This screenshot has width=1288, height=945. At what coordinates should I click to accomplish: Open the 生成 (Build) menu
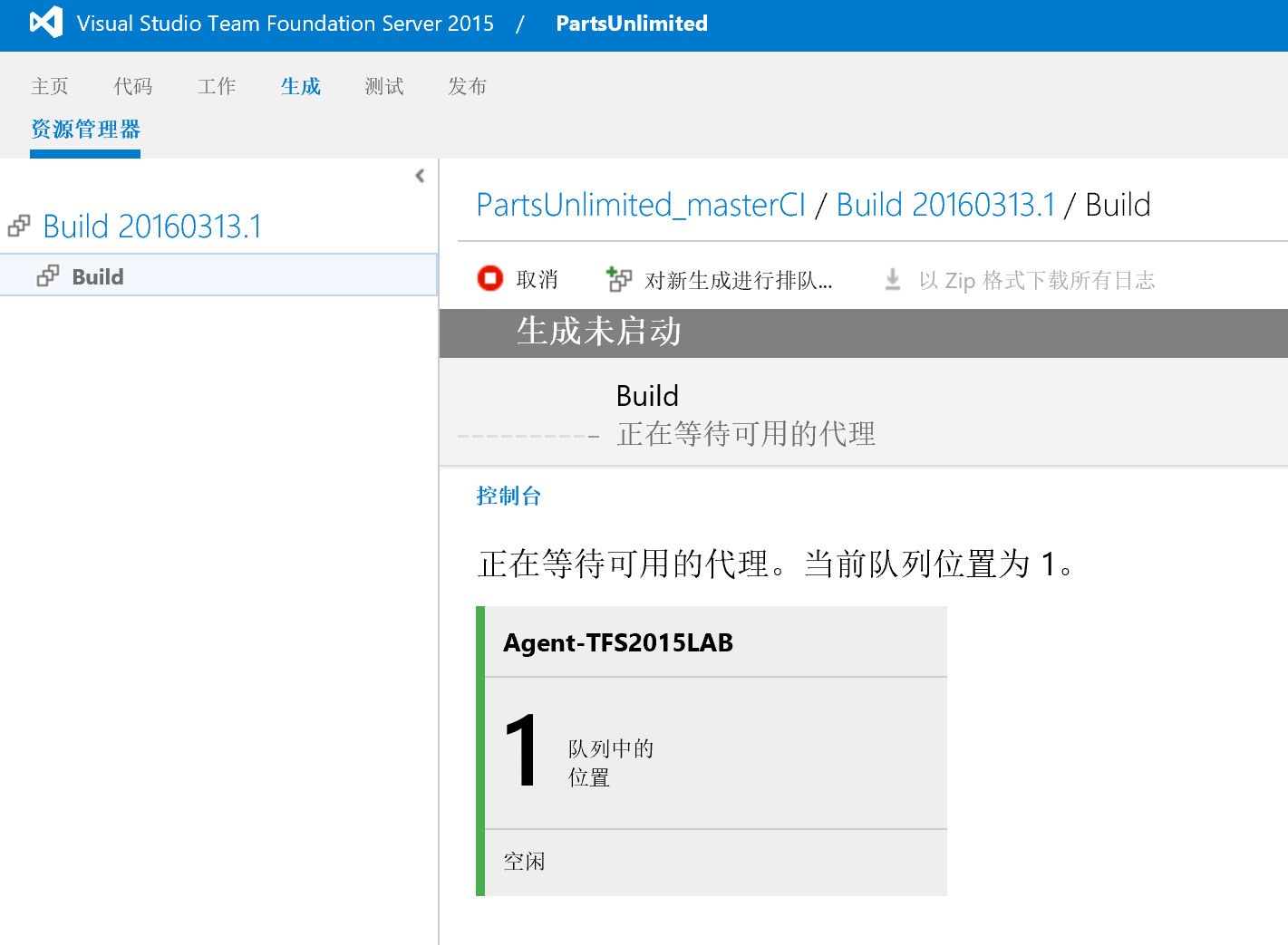pyautogui.click(x=301, y=86)
